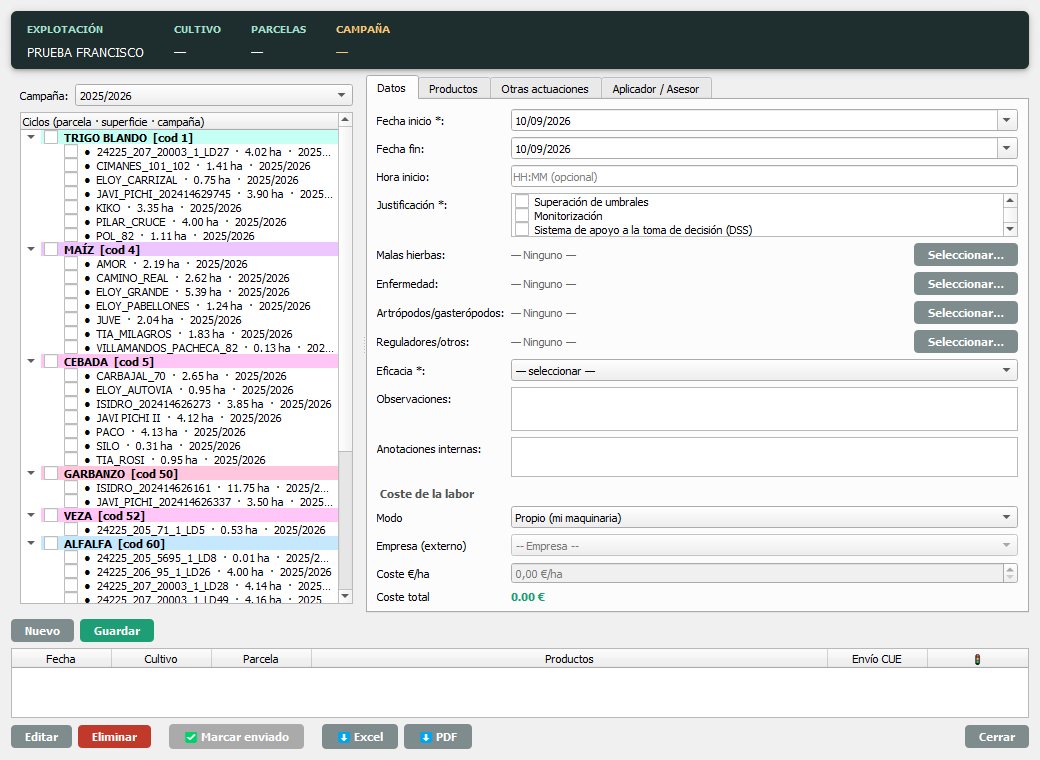Download the report using the PDF button
This screenshot has width=1040, height=760.
(x=438, y=737)
